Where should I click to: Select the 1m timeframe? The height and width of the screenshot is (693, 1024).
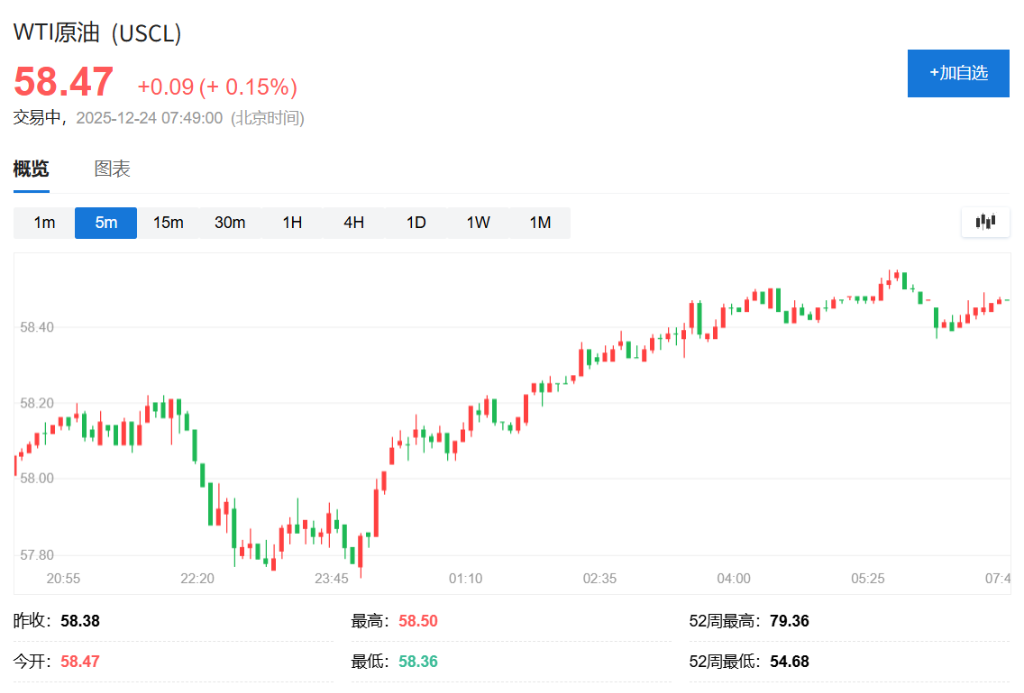44,222
